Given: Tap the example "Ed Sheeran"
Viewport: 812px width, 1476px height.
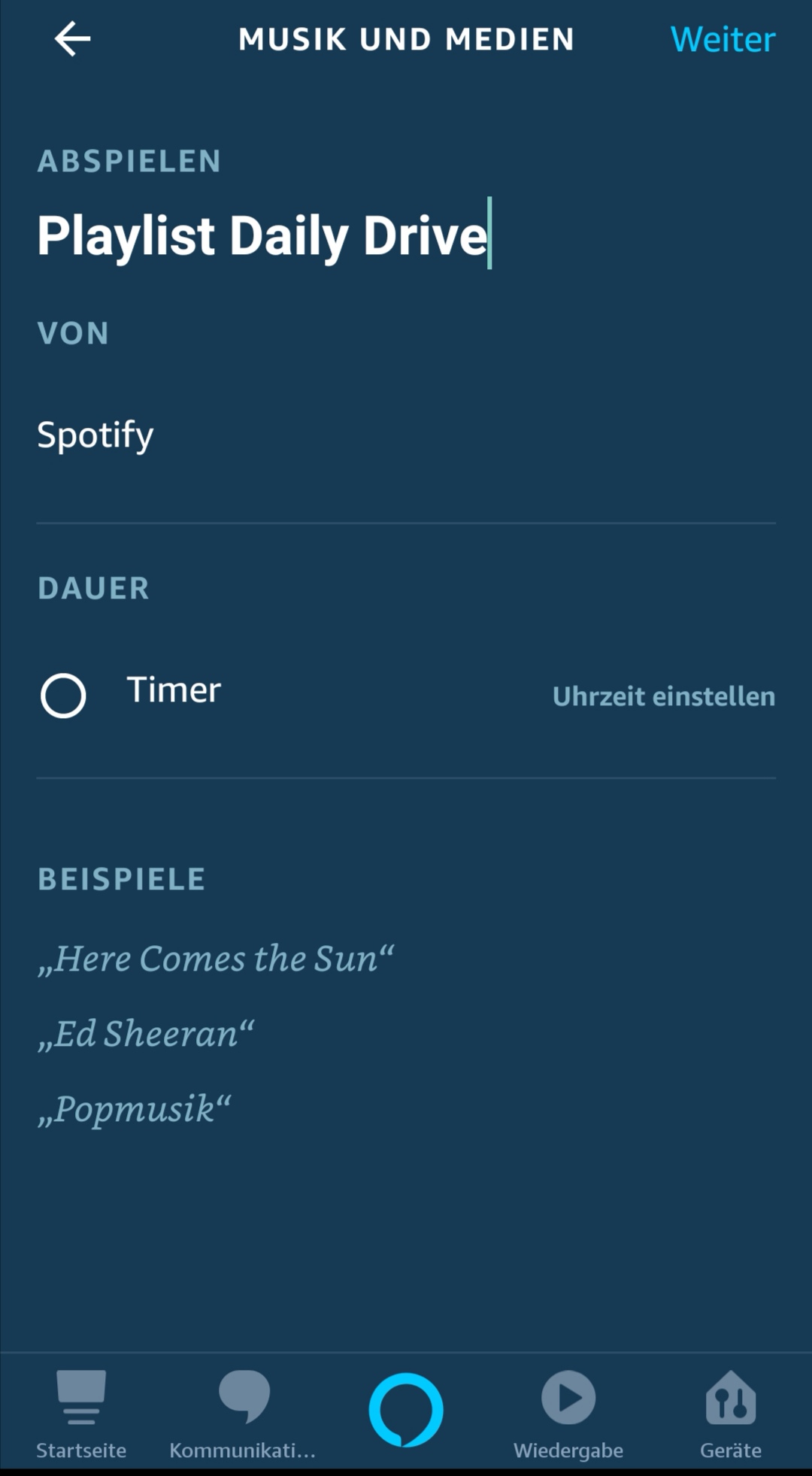Looking at the screenshot, I should click(146, 1034).
